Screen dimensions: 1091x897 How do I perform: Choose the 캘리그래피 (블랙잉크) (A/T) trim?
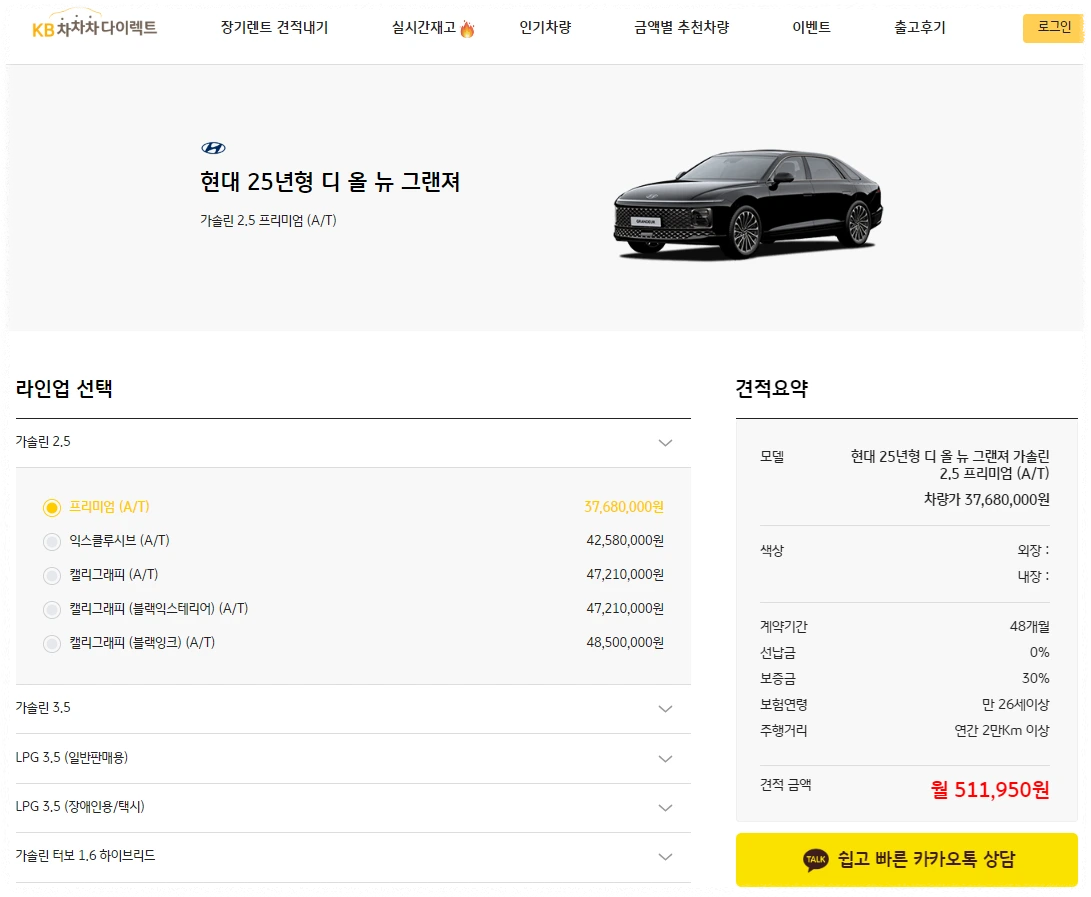[51, 643]
